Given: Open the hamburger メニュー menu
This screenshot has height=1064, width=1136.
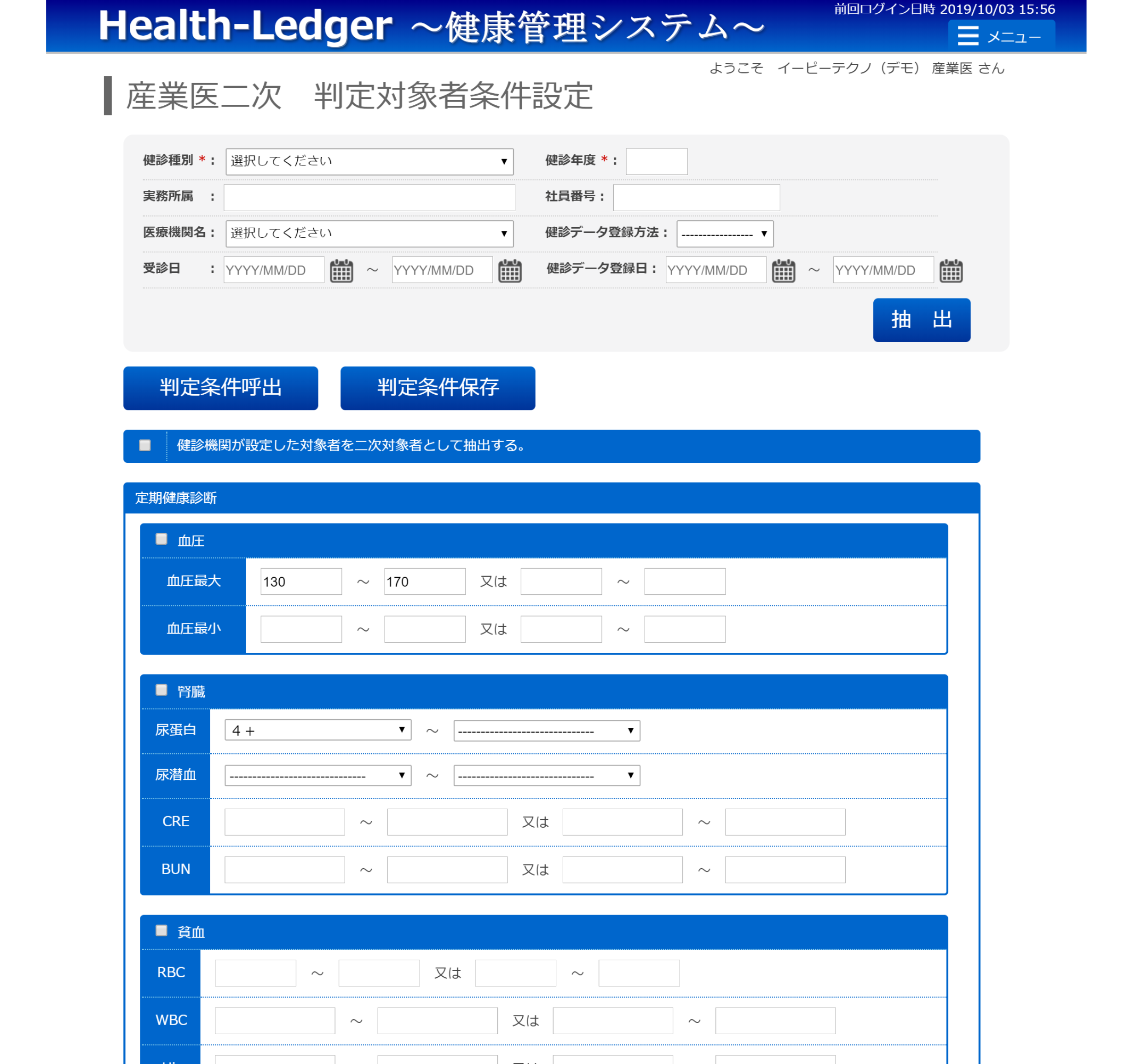Looking at the screenshot, I should click(x=1000, y=37).
